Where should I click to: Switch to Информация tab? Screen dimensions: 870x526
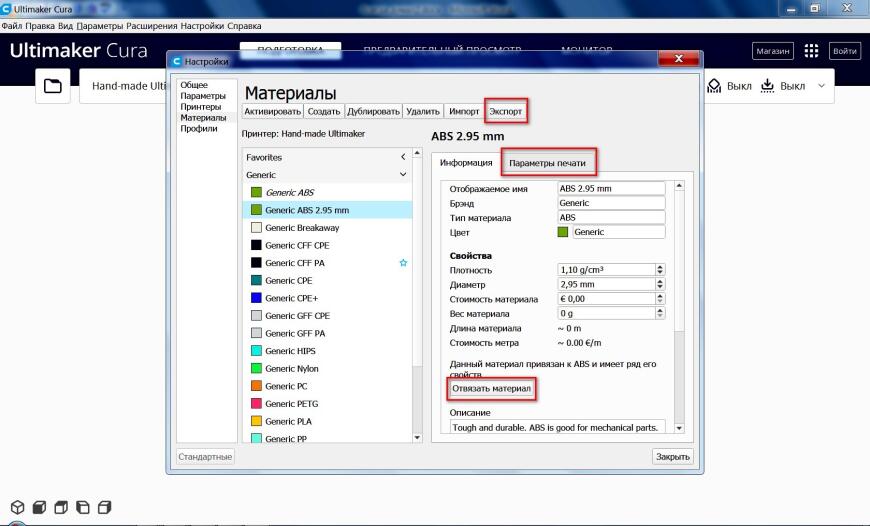click(466, 163)
